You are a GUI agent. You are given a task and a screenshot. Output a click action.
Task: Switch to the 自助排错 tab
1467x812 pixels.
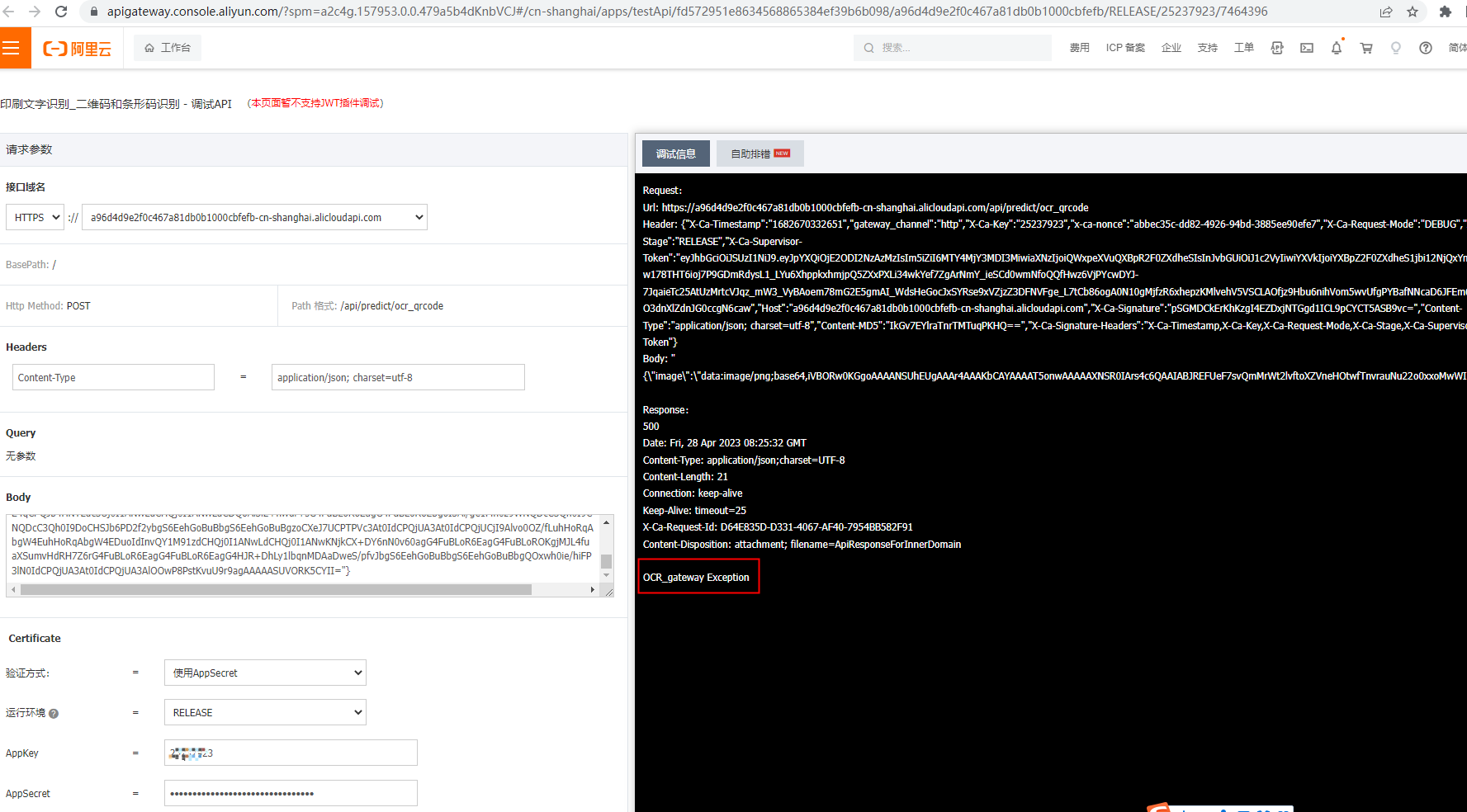coord(760,153)
